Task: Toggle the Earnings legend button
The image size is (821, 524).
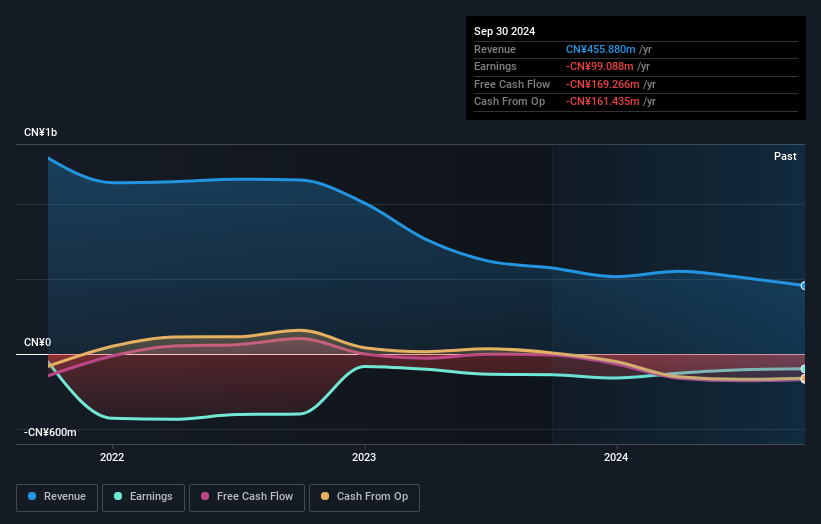Action: [x=143, y=497]
